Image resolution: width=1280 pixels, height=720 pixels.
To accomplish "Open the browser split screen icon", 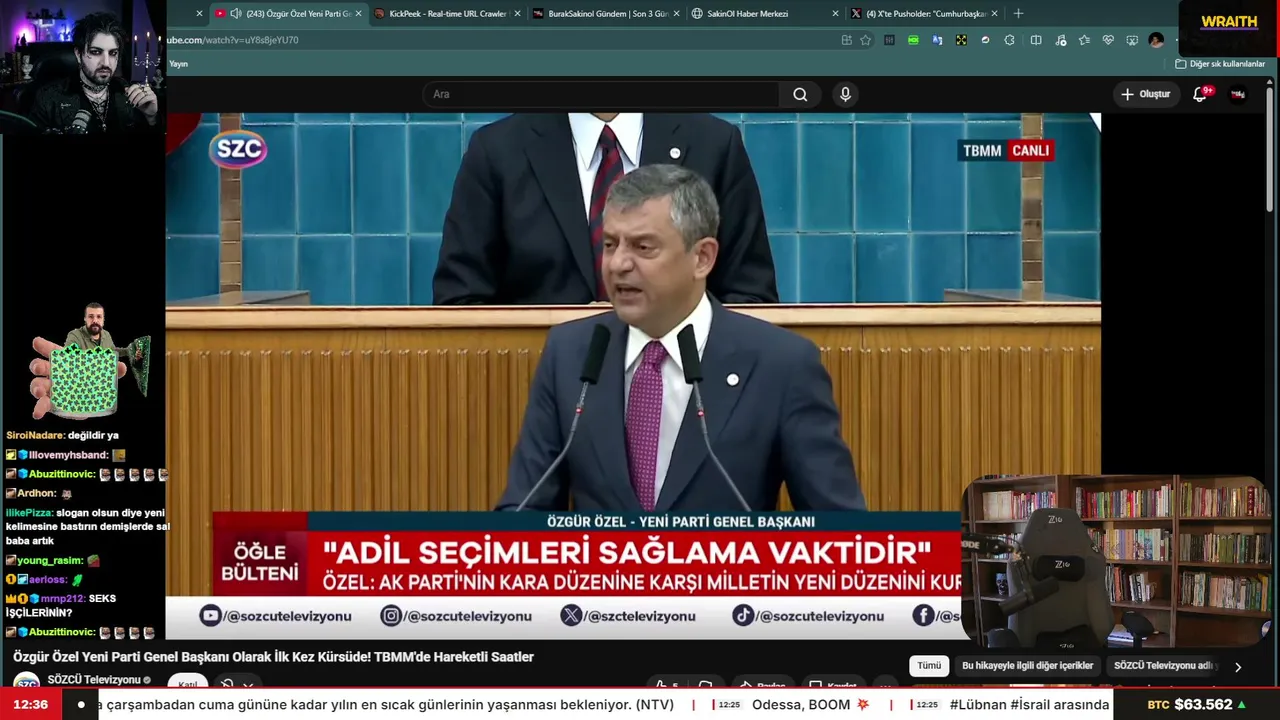I will pyautogui.click(x=1036, y=40).
